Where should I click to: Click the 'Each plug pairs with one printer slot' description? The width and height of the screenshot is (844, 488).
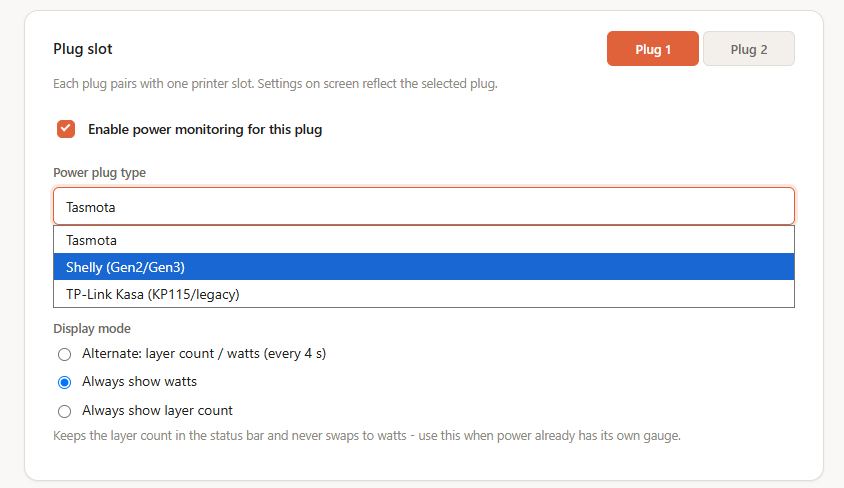pyautogui.click(x=275, y=84)
